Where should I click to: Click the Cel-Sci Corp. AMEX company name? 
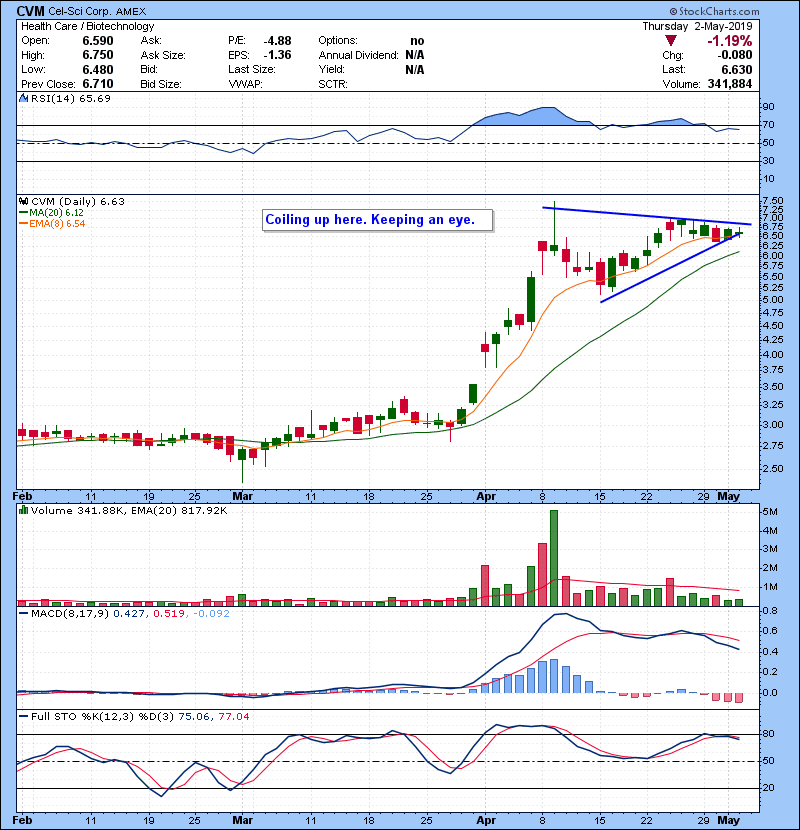(x=97, y=11)
